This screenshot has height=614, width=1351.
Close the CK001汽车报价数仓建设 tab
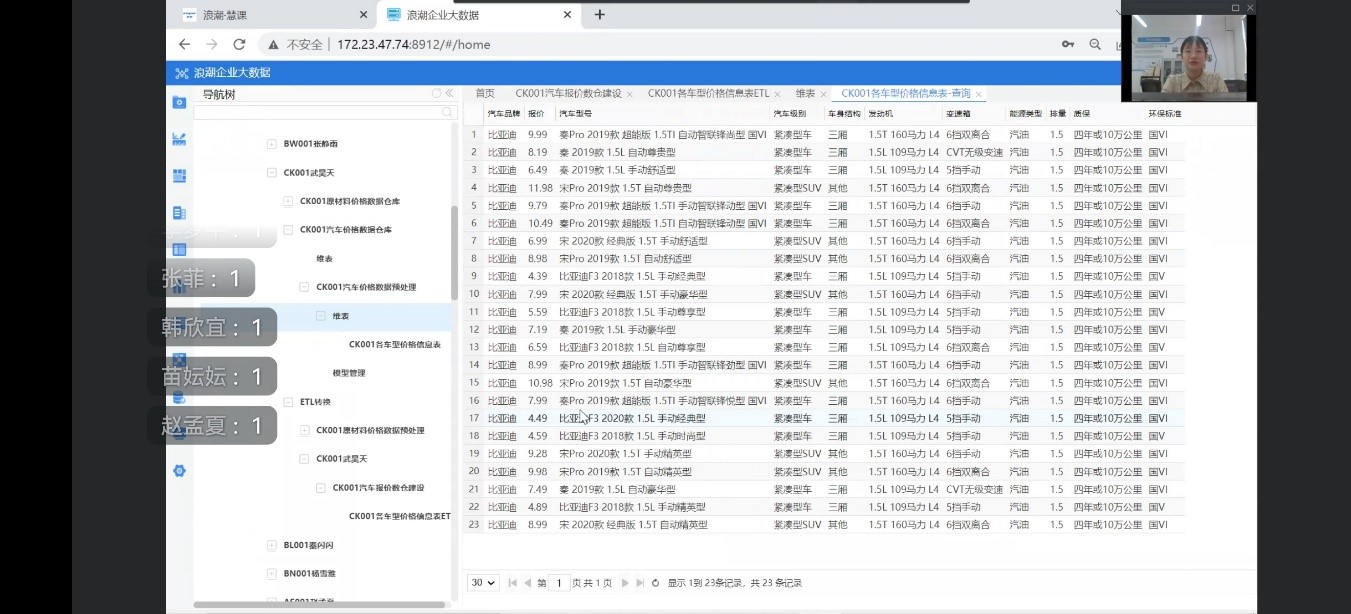coord(630,94)
